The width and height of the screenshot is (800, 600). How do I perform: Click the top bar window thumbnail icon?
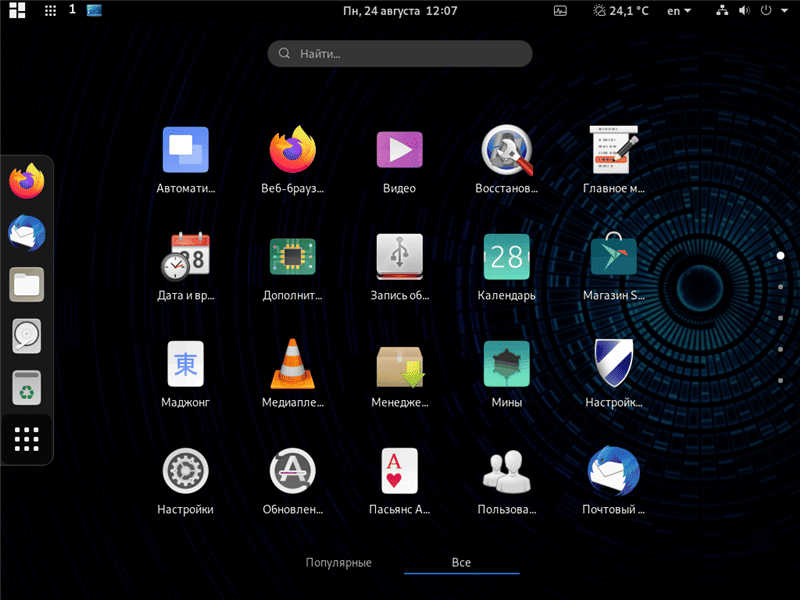(x=94, y=10)
